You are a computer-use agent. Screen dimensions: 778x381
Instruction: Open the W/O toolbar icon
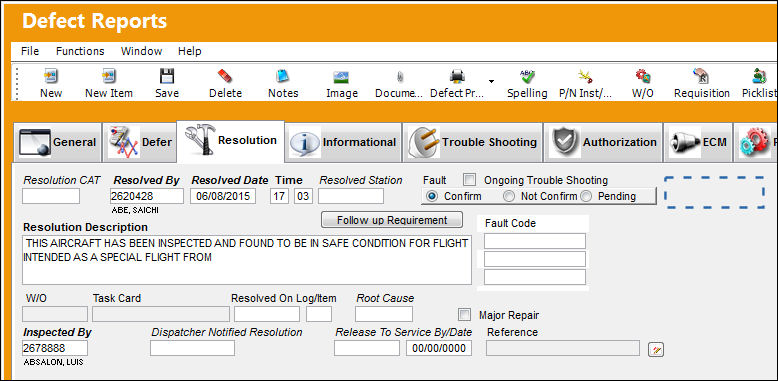tap(643, 76)
